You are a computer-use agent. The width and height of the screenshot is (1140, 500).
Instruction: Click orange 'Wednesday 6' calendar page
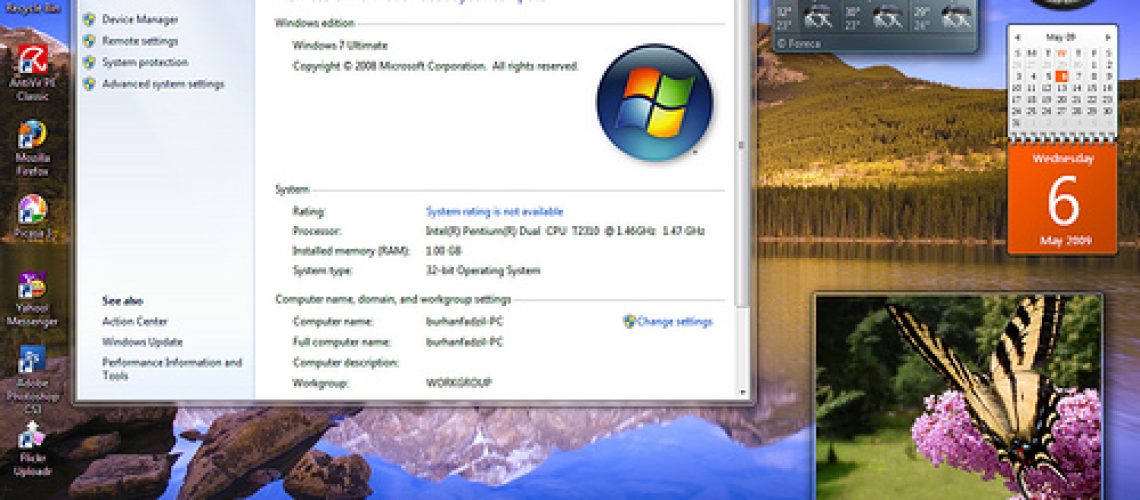tap(1062, 198)
